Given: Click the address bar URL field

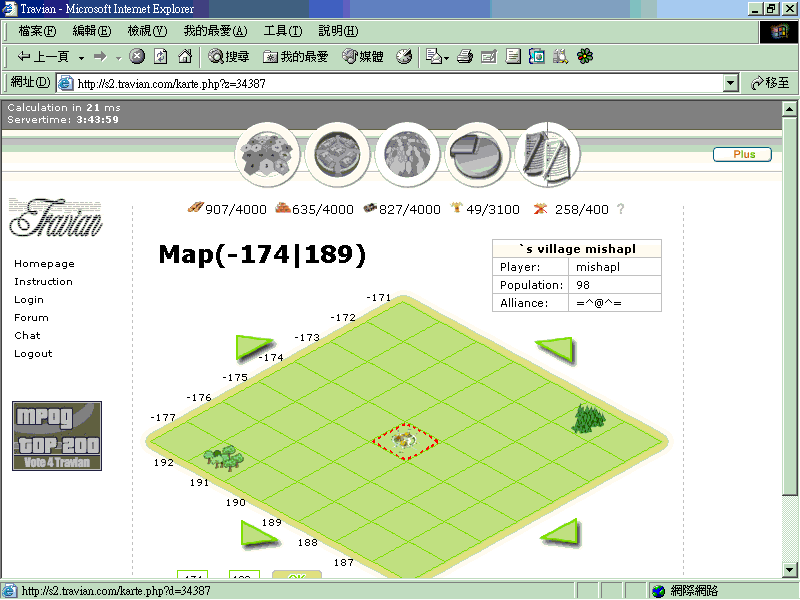Looking at the screenshot, I should pyautogui.click(x=390, y=83).
